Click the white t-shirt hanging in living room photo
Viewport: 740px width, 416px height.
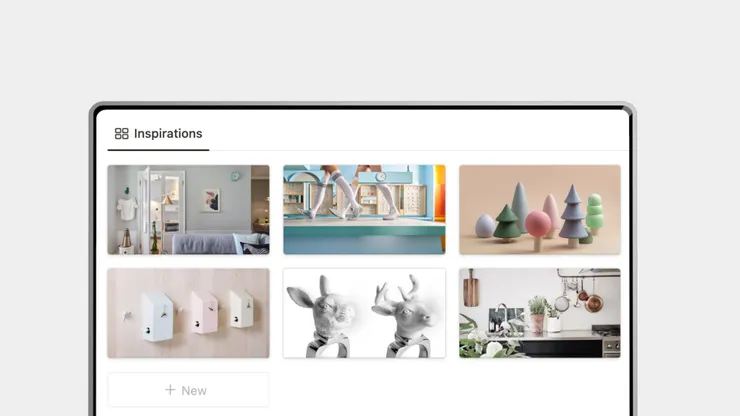pyautogui.click(x=127, y=209)
